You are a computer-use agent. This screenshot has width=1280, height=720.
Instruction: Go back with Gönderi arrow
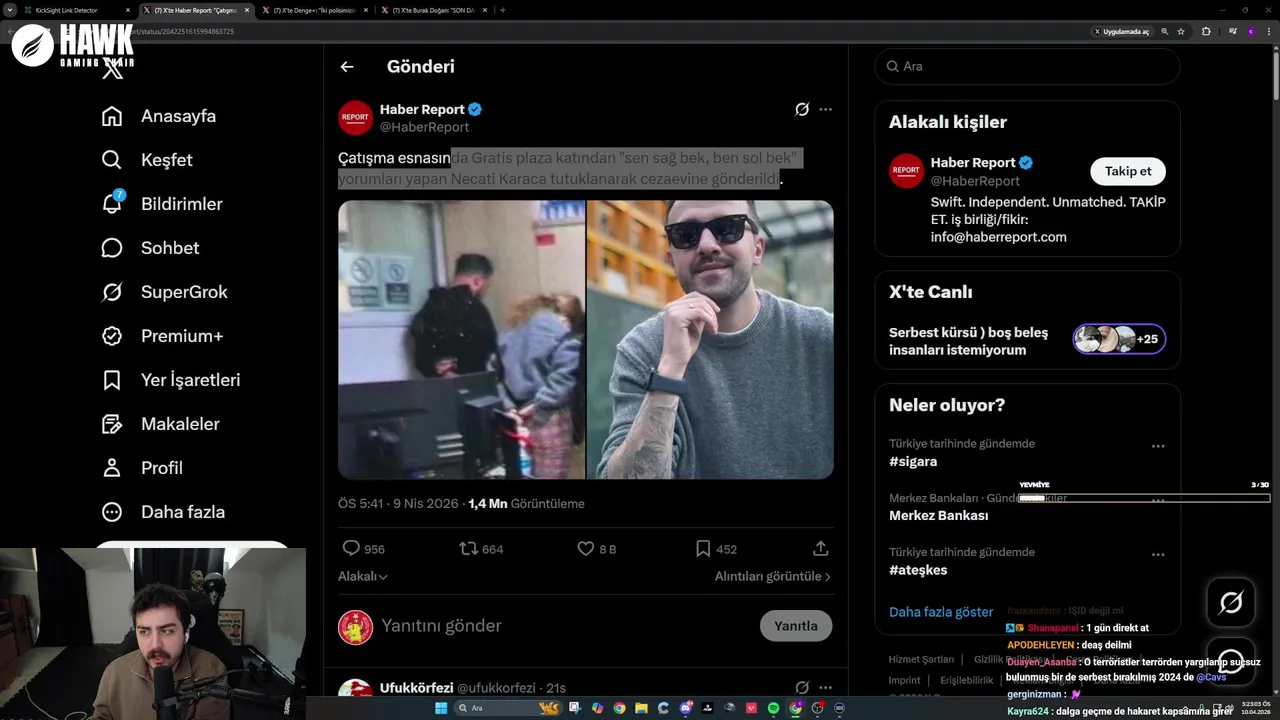pos(347,67)
